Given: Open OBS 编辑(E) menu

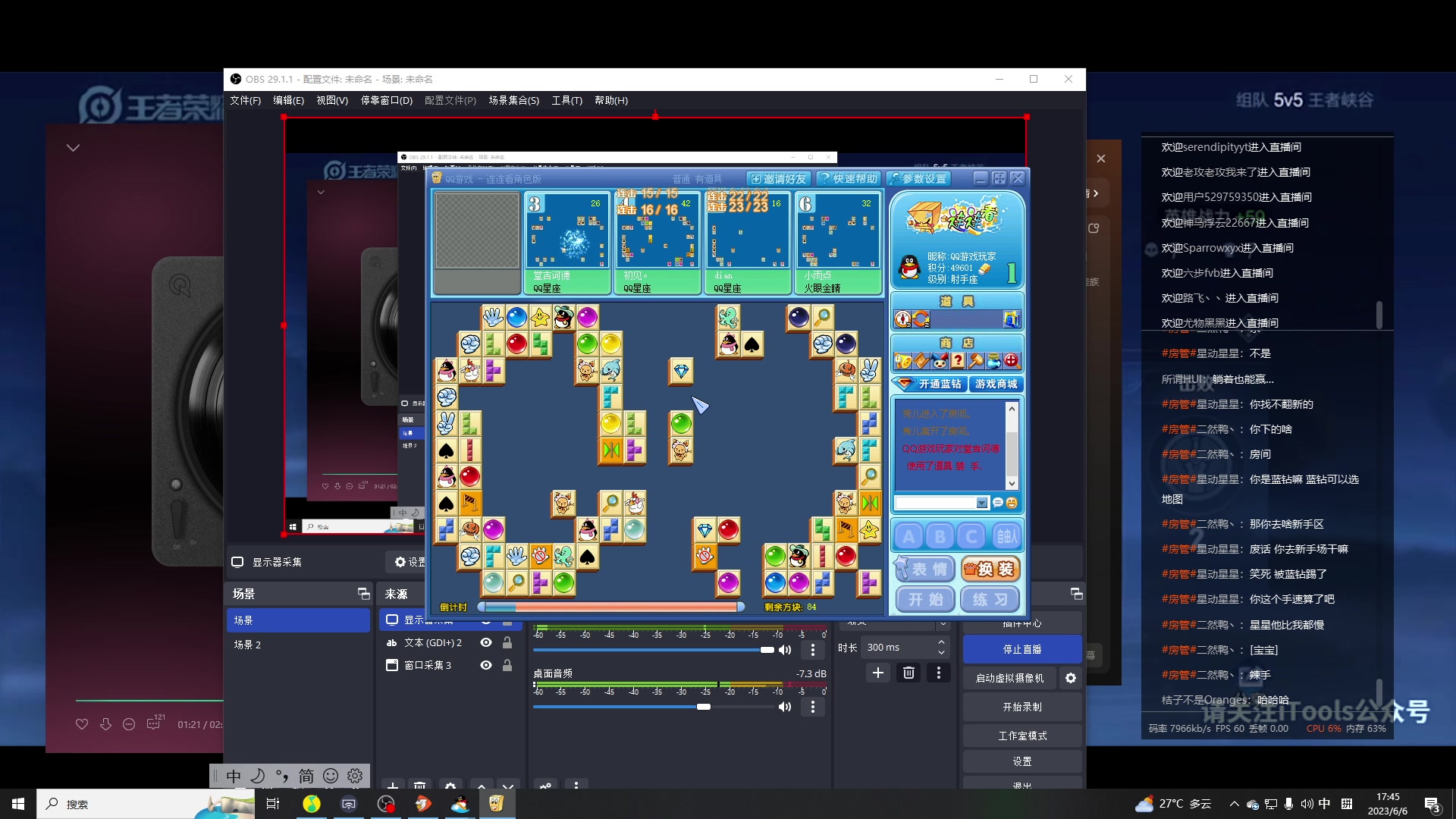Looking at the screenshot, I should click(288, 100).
